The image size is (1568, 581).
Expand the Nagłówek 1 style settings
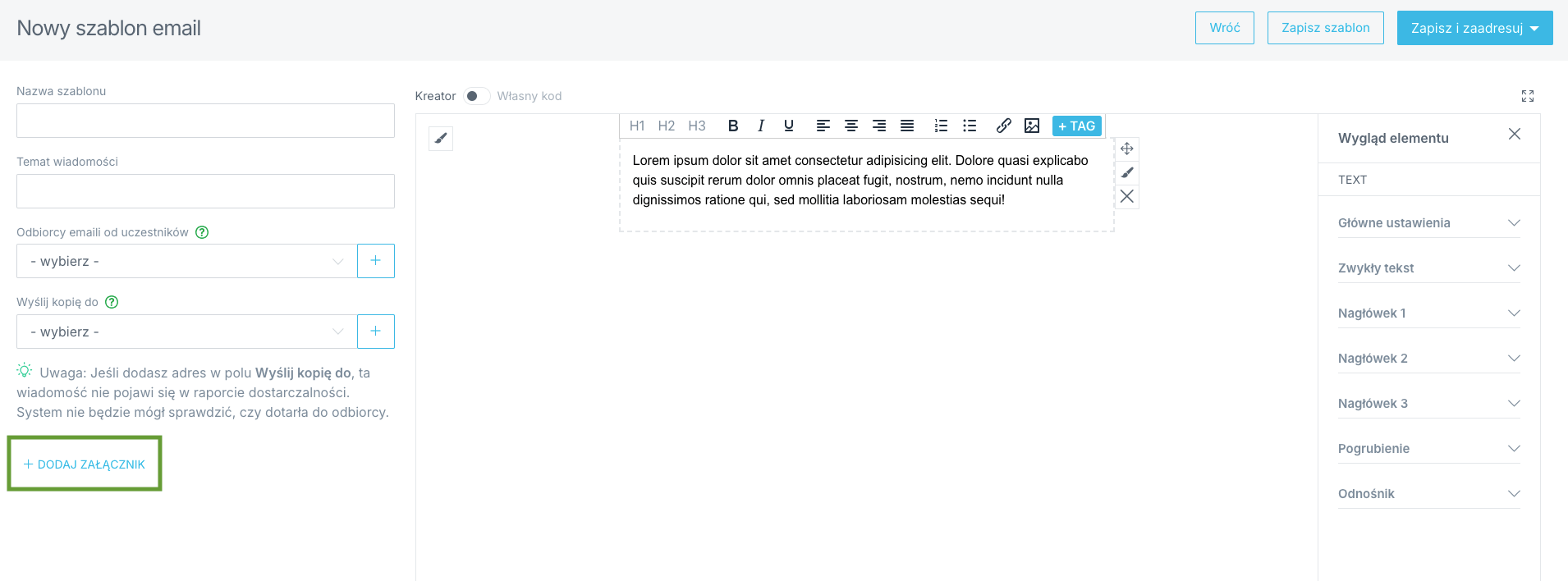[1428, 313]
